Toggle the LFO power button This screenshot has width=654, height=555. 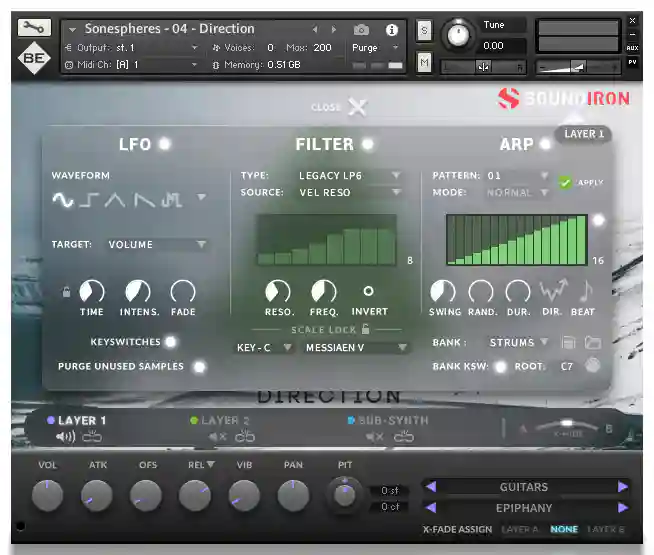(x=165, y=144)
